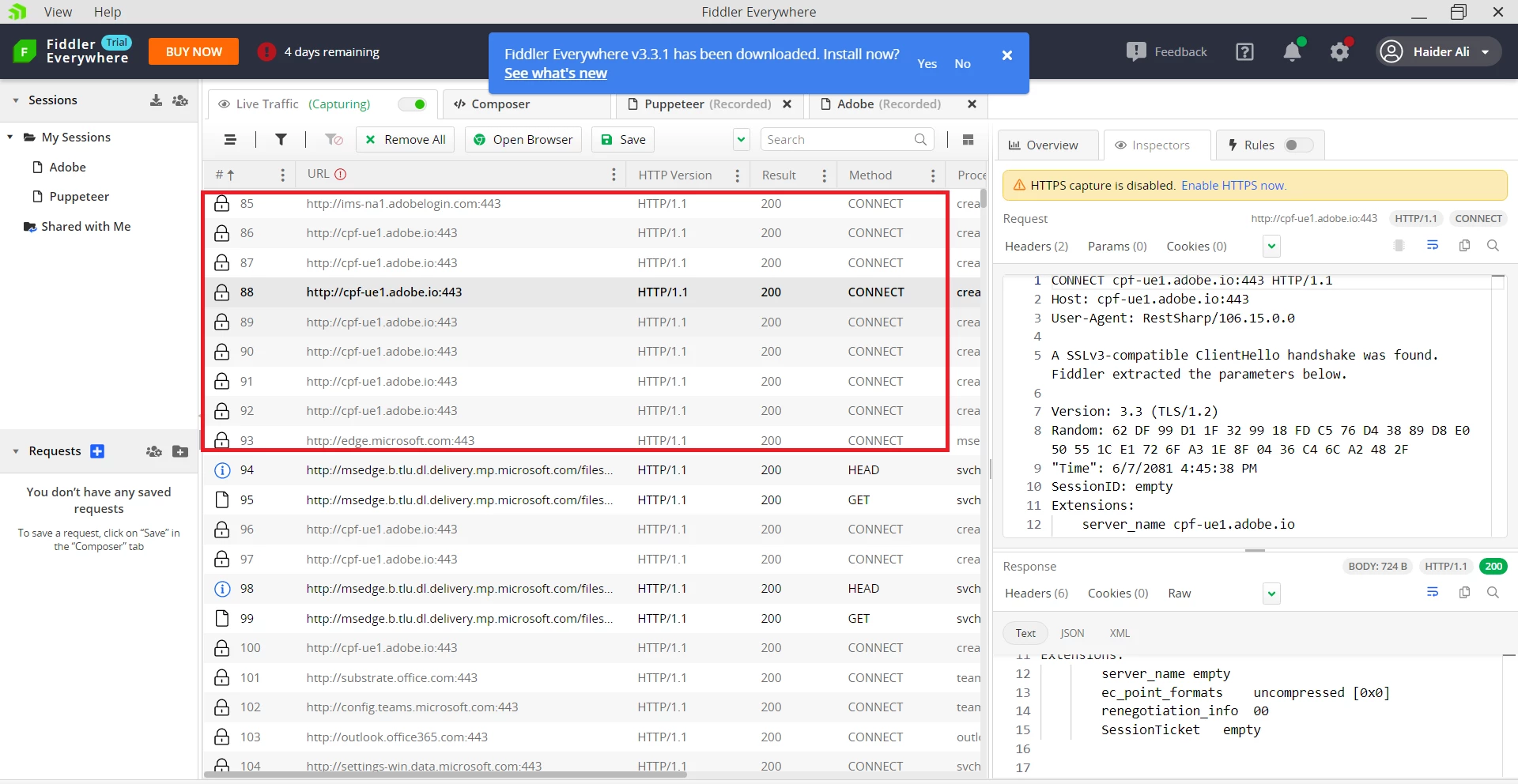Clear filters with crossed funnel icon
Viewport: 1518px width, 784px height.
[334, 140]
